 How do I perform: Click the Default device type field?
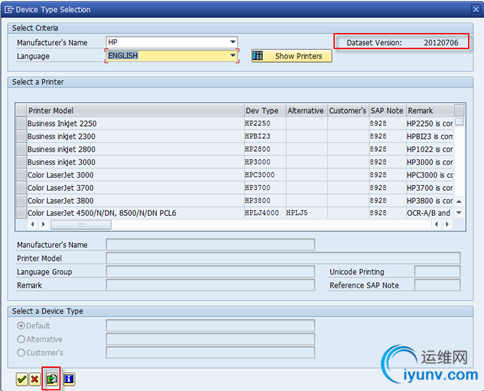coord(210,325)
